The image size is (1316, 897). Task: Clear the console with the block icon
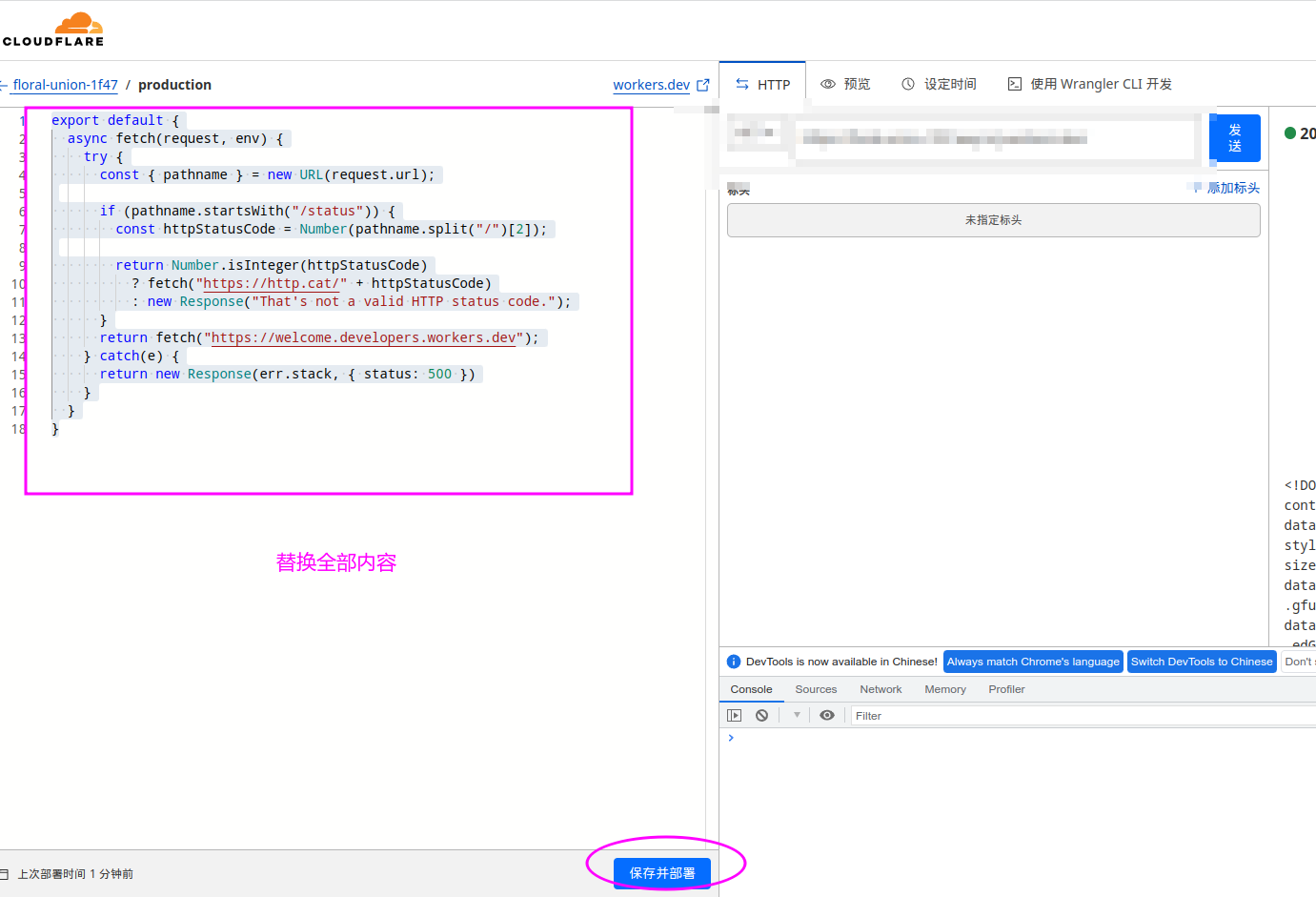pos(761,715)
